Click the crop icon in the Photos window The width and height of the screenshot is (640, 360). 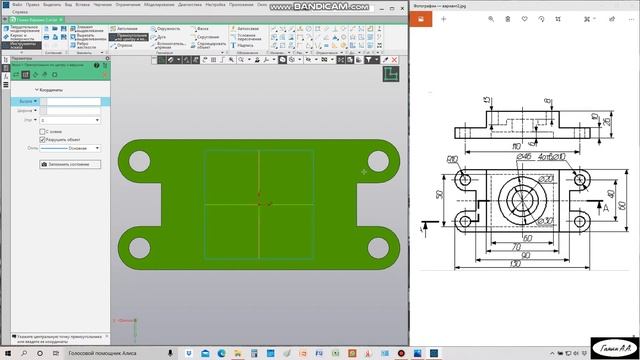point(558,19)
